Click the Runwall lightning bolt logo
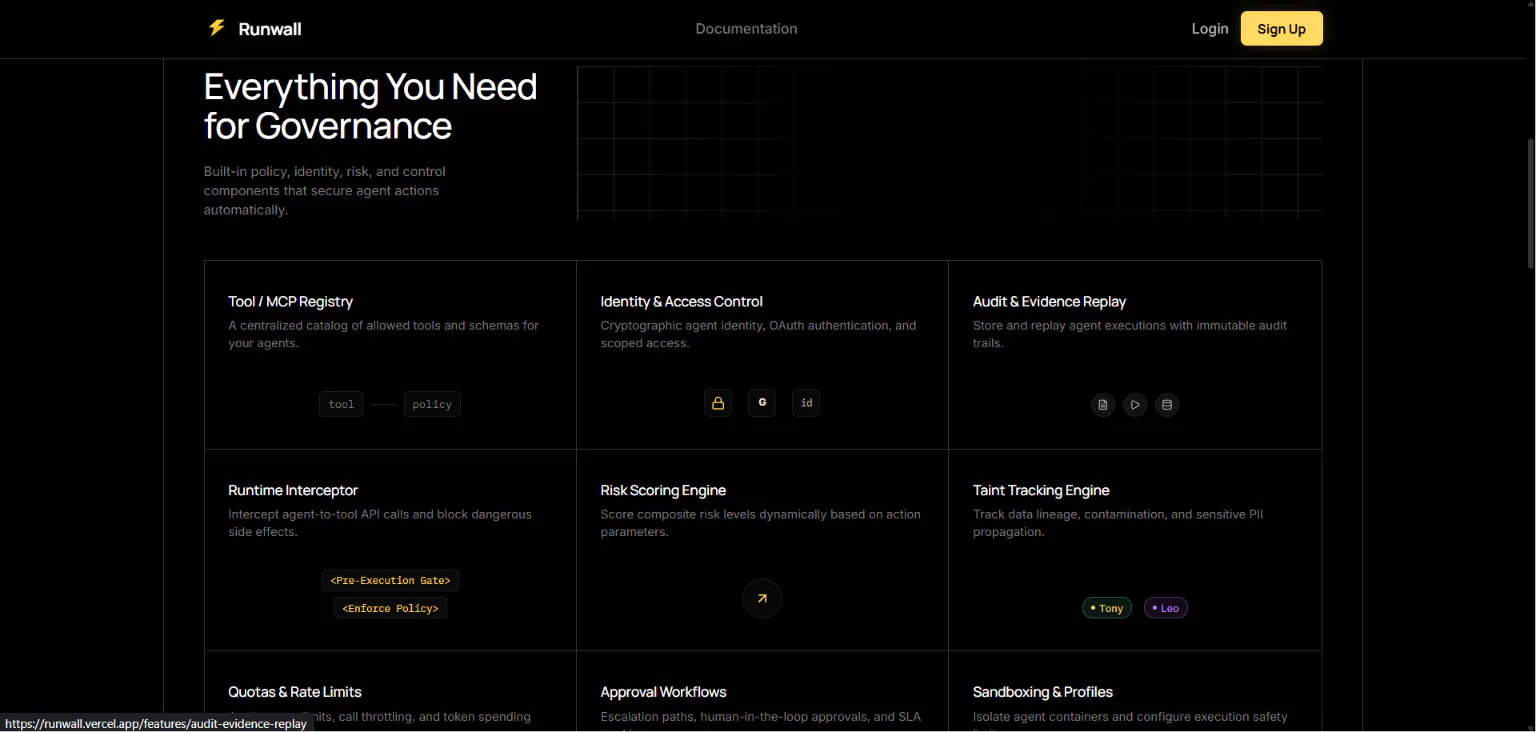The image size is (1536, 732). pyautogui.click(x=216, y=28)
